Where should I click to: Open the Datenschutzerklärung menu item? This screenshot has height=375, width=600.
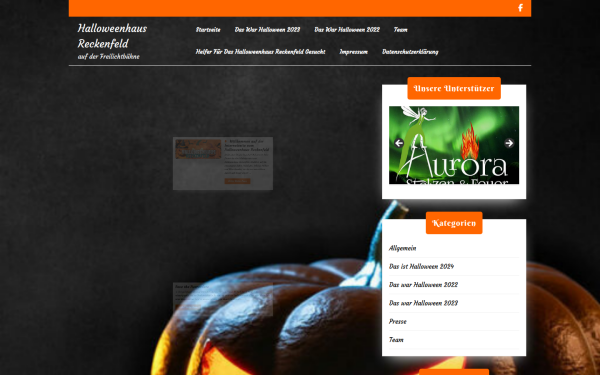(x=410, y=52)
